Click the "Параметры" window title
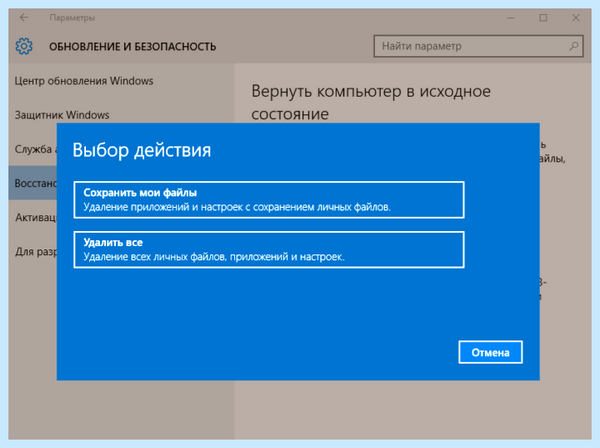Screen dimensions: 600x448 tap(72, 18)
